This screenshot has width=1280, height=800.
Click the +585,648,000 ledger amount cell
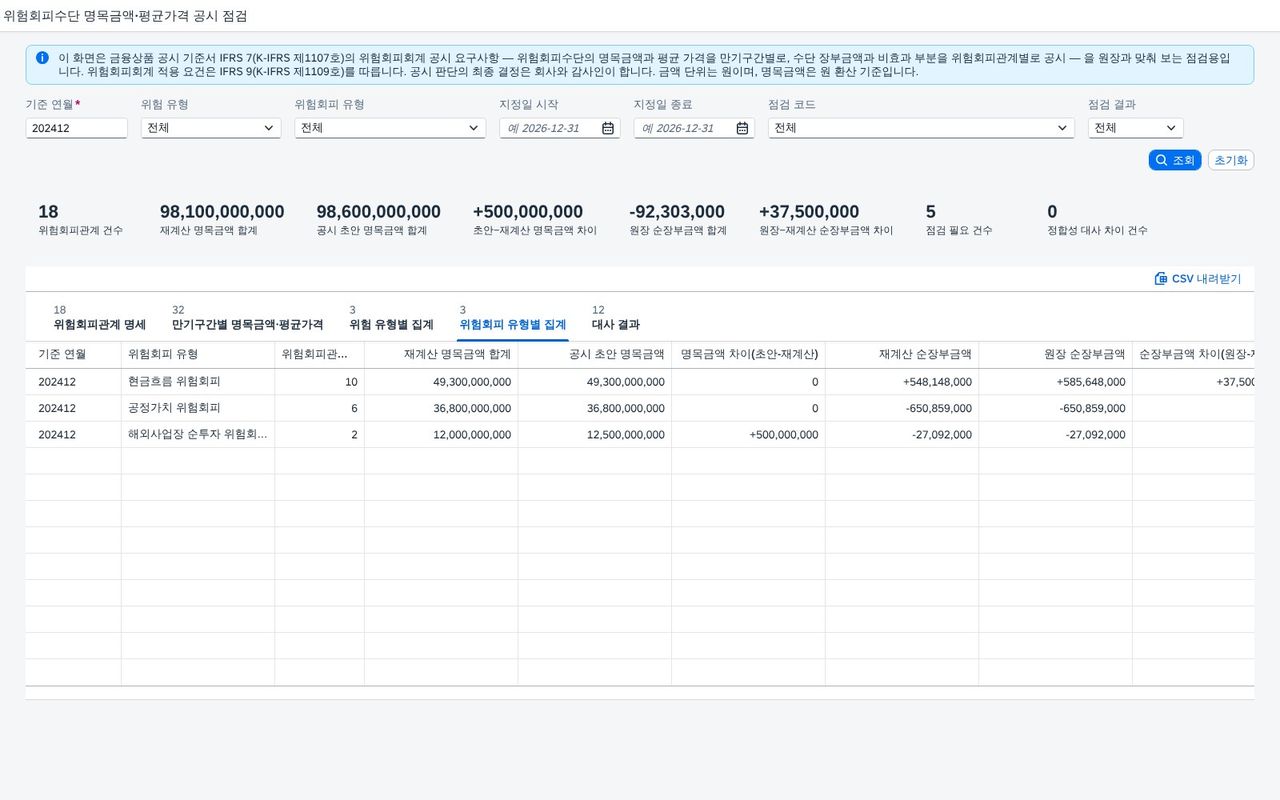[1055, 382]
